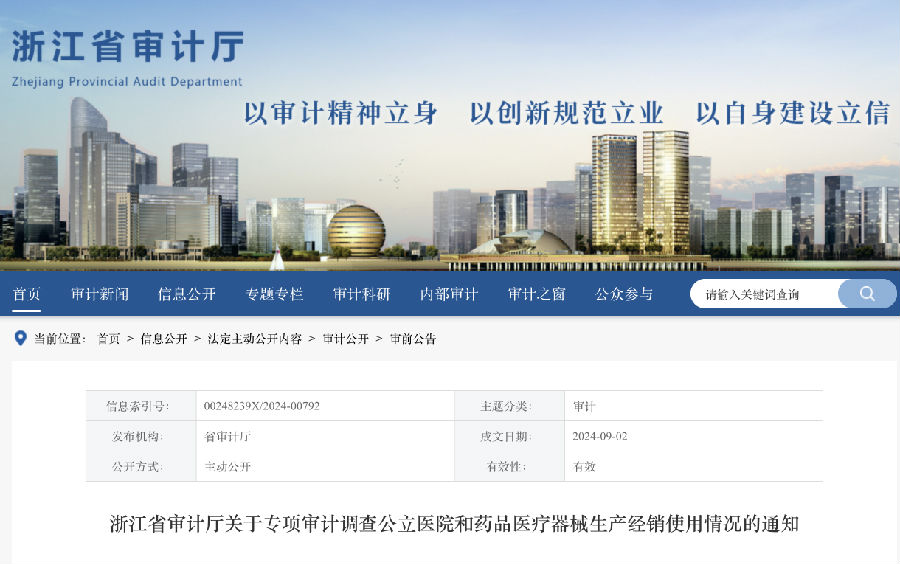900x564 pixels.
Task: Click the banner slogan 以审计精神立身
Action: (x=341, y=113)
